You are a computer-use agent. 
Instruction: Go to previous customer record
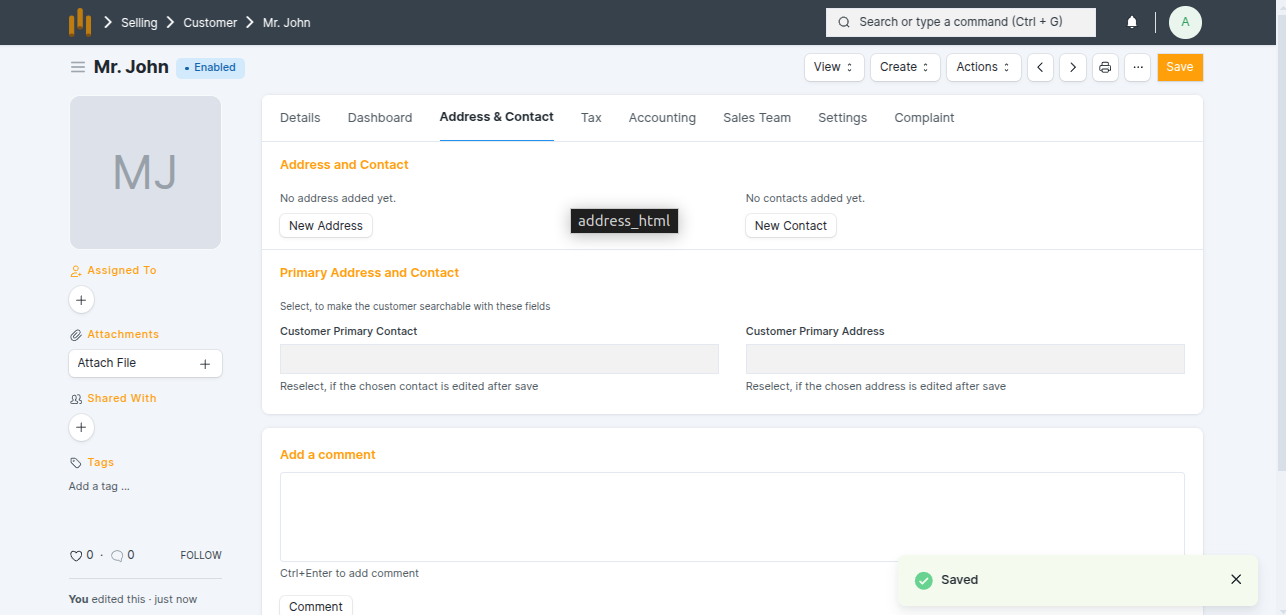[x=1040, y=67]
